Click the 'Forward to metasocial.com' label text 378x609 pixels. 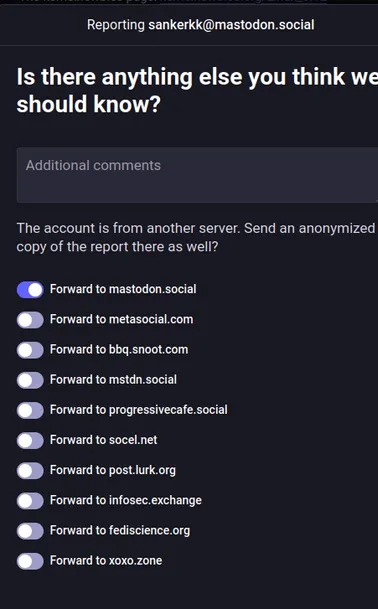pyautogui.click(x=122, y=319)
